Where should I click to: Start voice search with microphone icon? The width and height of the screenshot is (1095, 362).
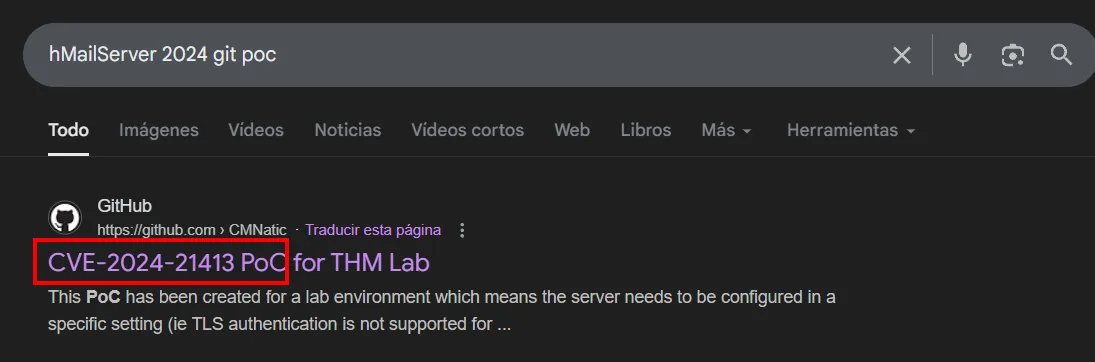pyautogui.click(x=962, y=55)
